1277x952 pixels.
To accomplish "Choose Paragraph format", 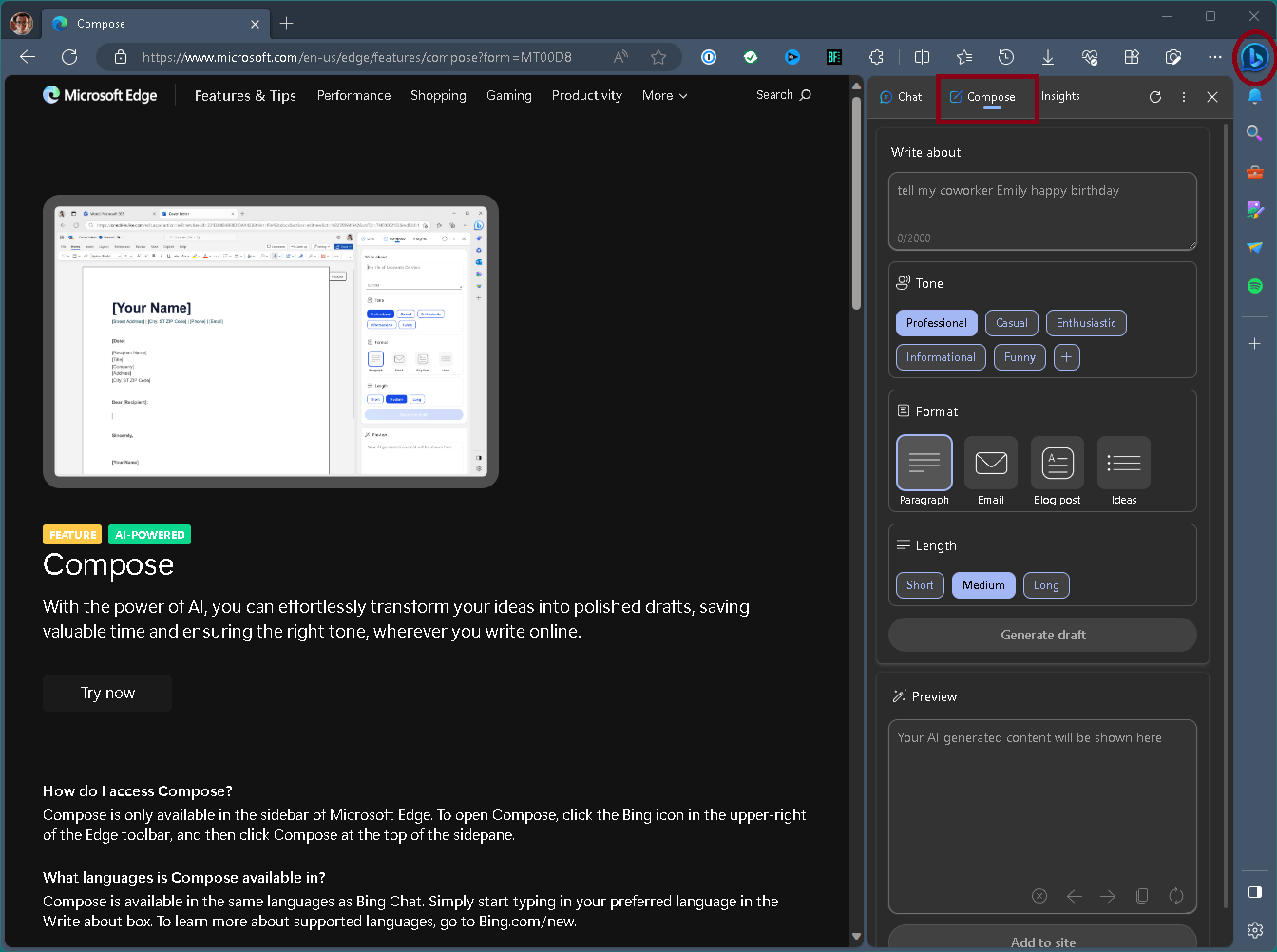I will coord(924,471).
